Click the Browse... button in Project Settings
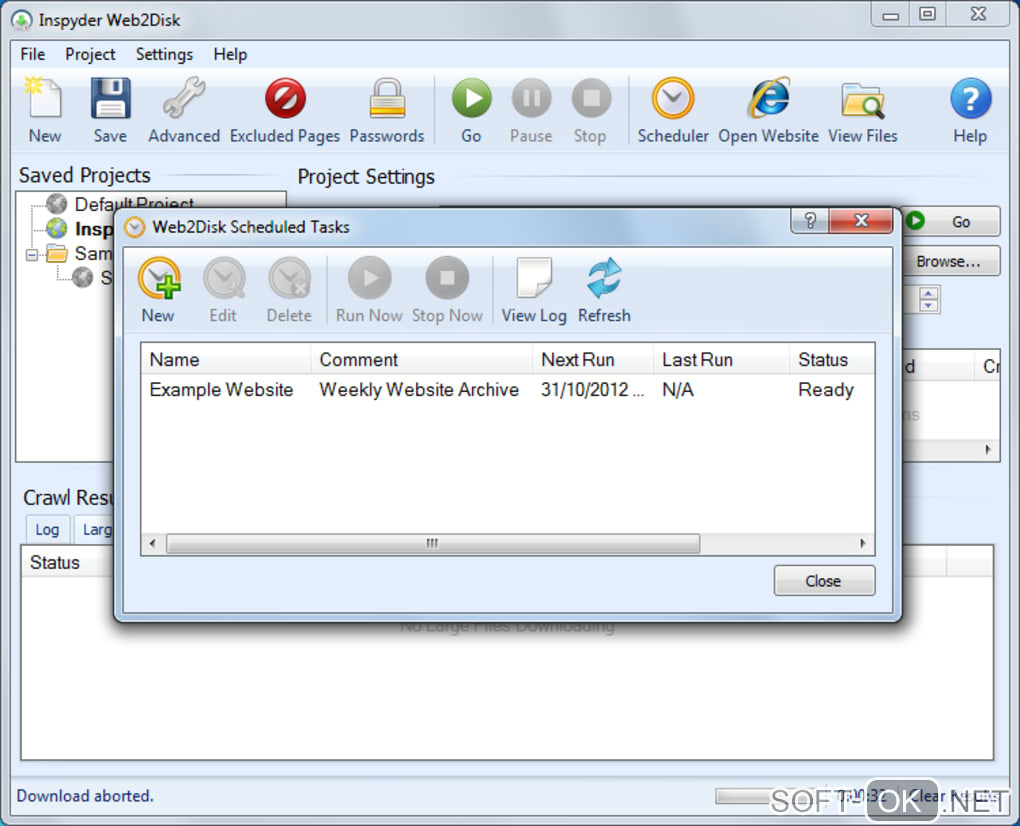Viewport: 1020px width, 826px height. pyautogui.click(x=951, y=261)
